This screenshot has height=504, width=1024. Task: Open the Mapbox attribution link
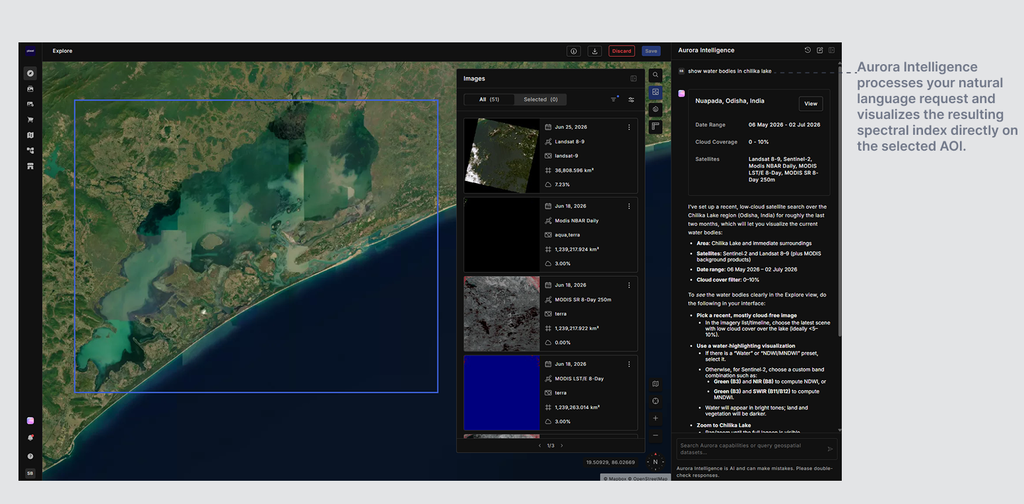coord(615,479)
